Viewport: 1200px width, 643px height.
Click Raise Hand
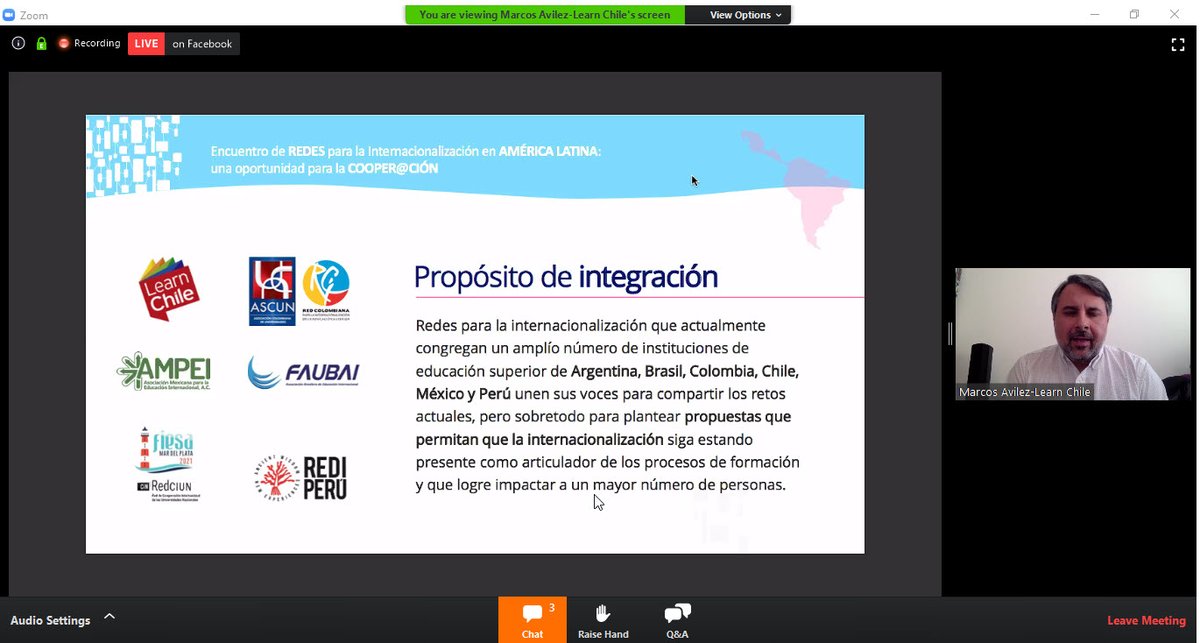[603, 620]
